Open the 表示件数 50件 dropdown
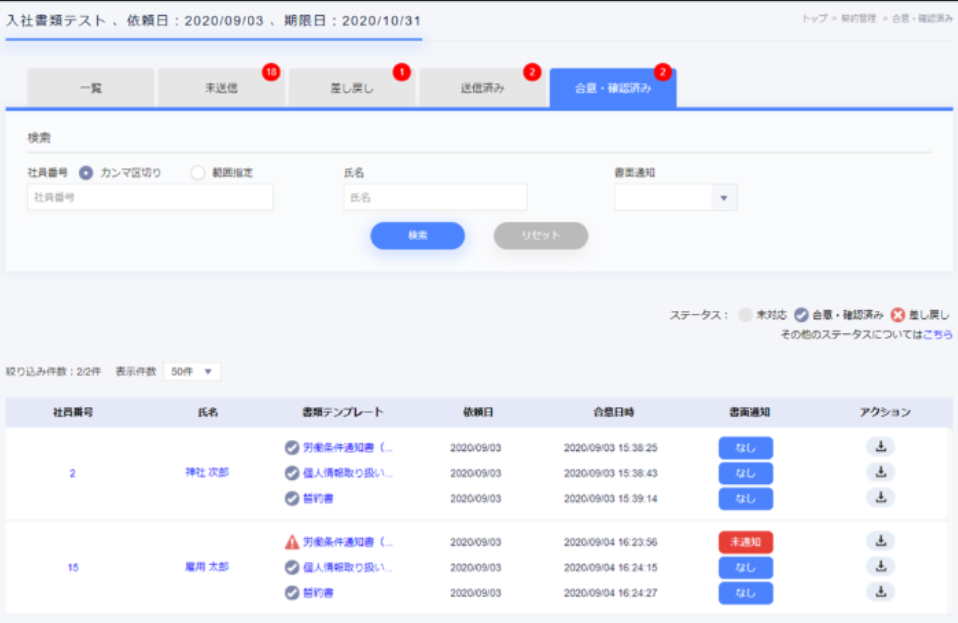Viewport: 958px width, 623px height. pos(192,371)
